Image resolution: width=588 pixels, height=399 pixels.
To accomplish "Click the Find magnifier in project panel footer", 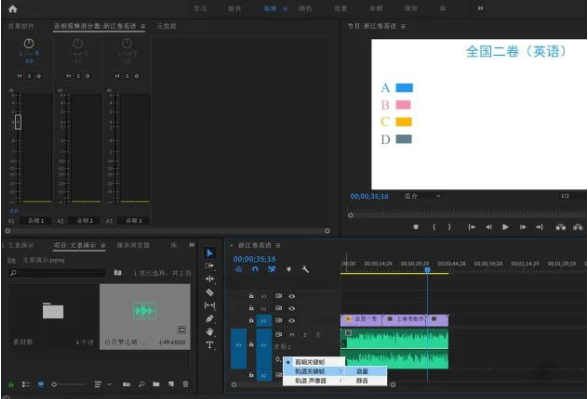I will [x=141, y=384].
